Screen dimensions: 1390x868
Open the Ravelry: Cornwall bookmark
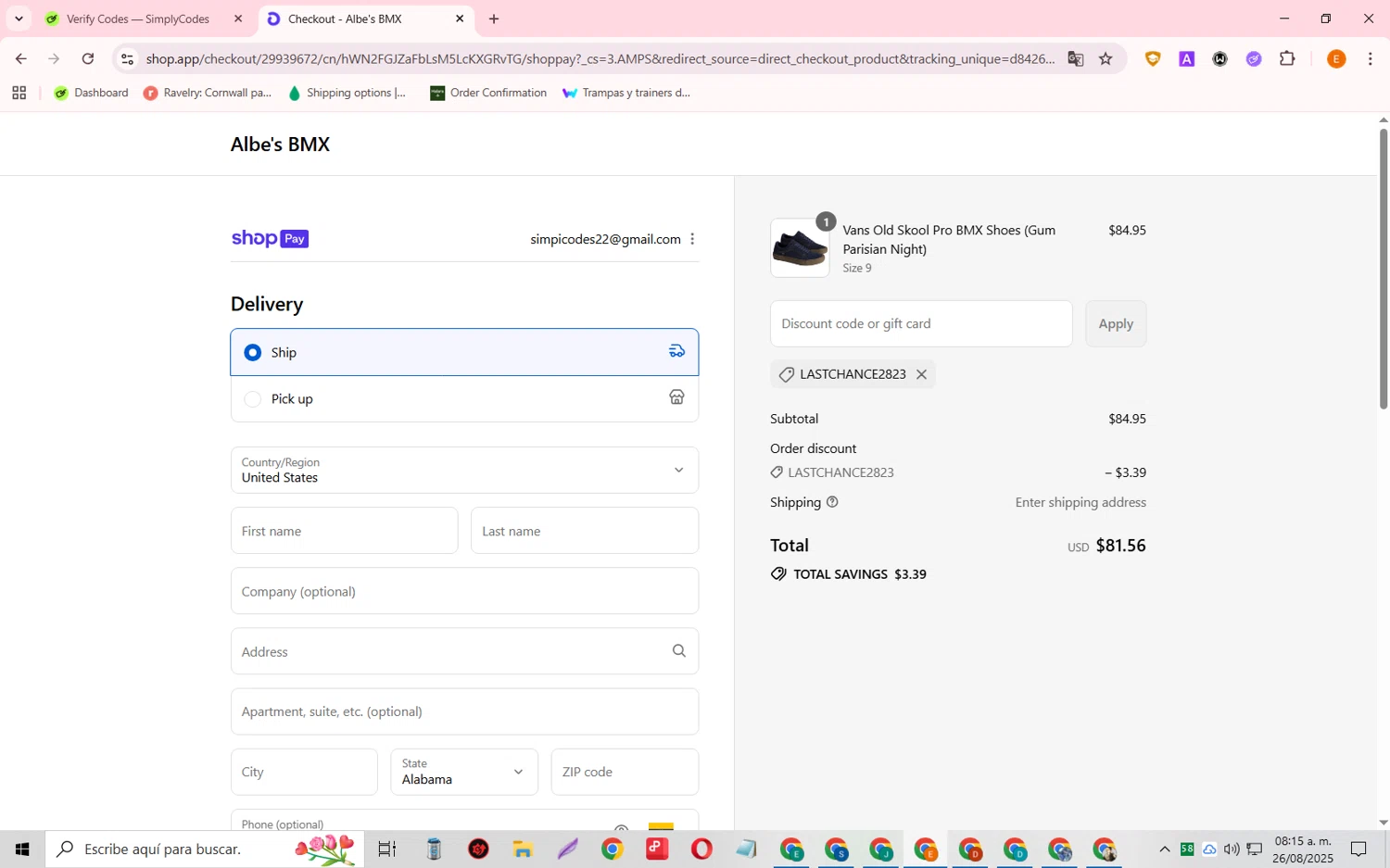pos(208,93)
